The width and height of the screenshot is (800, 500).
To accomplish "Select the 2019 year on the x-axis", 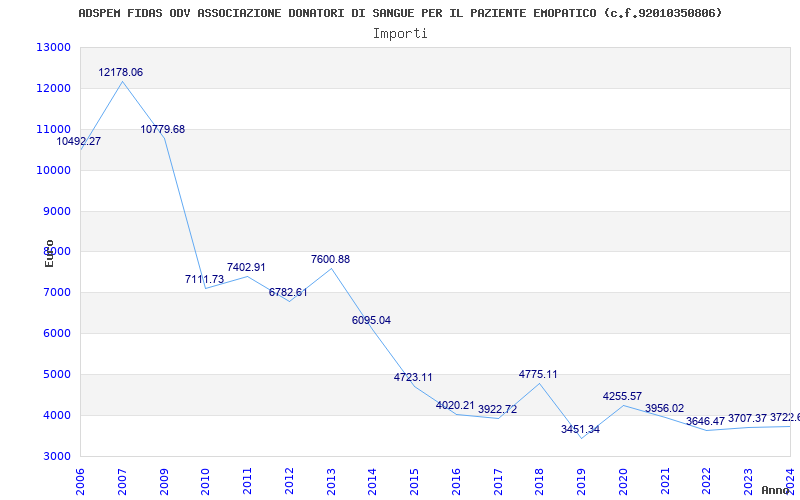I will (x=581, y=478).
